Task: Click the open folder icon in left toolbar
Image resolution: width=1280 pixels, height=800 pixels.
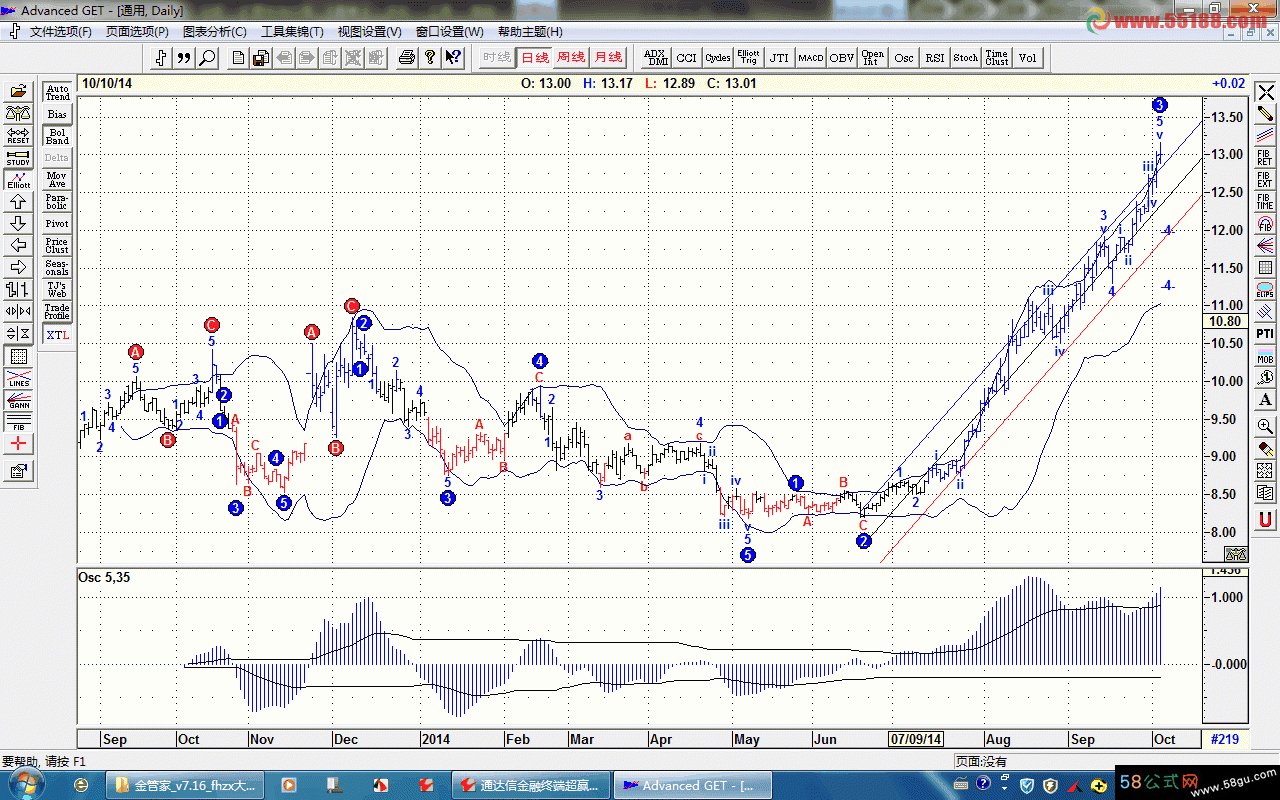Action: [x=18, y=92]
